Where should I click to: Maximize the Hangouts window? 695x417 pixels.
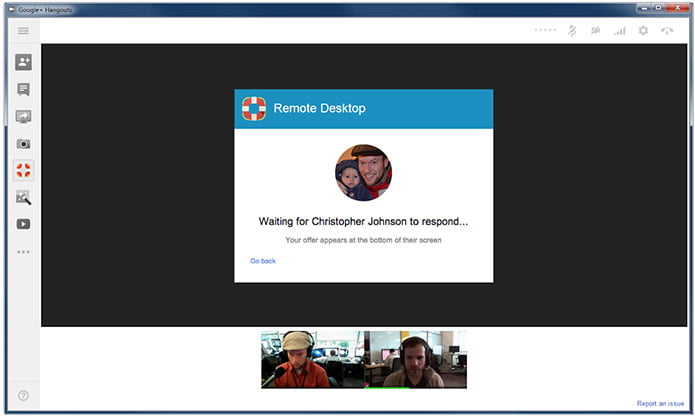coord(658,8)
